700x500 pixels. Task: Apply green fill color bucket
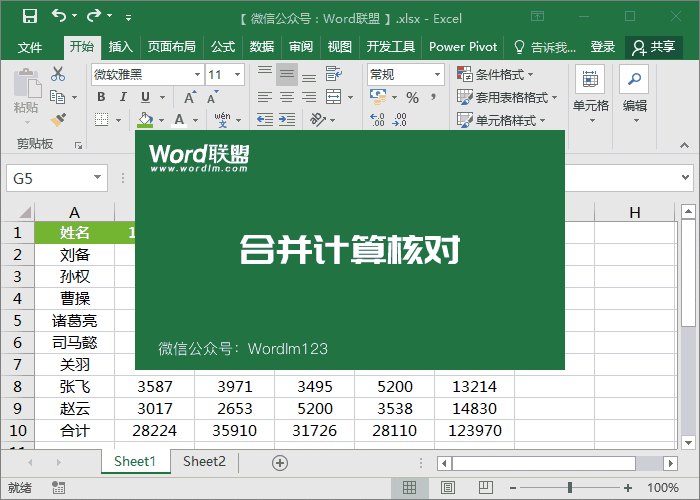tap(145, 120)
